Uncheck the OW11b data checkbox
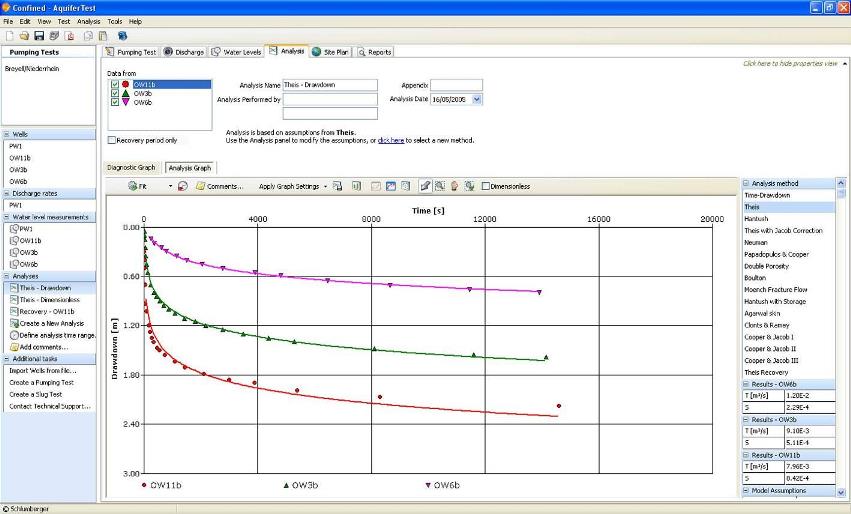 [x=115, y=84]
